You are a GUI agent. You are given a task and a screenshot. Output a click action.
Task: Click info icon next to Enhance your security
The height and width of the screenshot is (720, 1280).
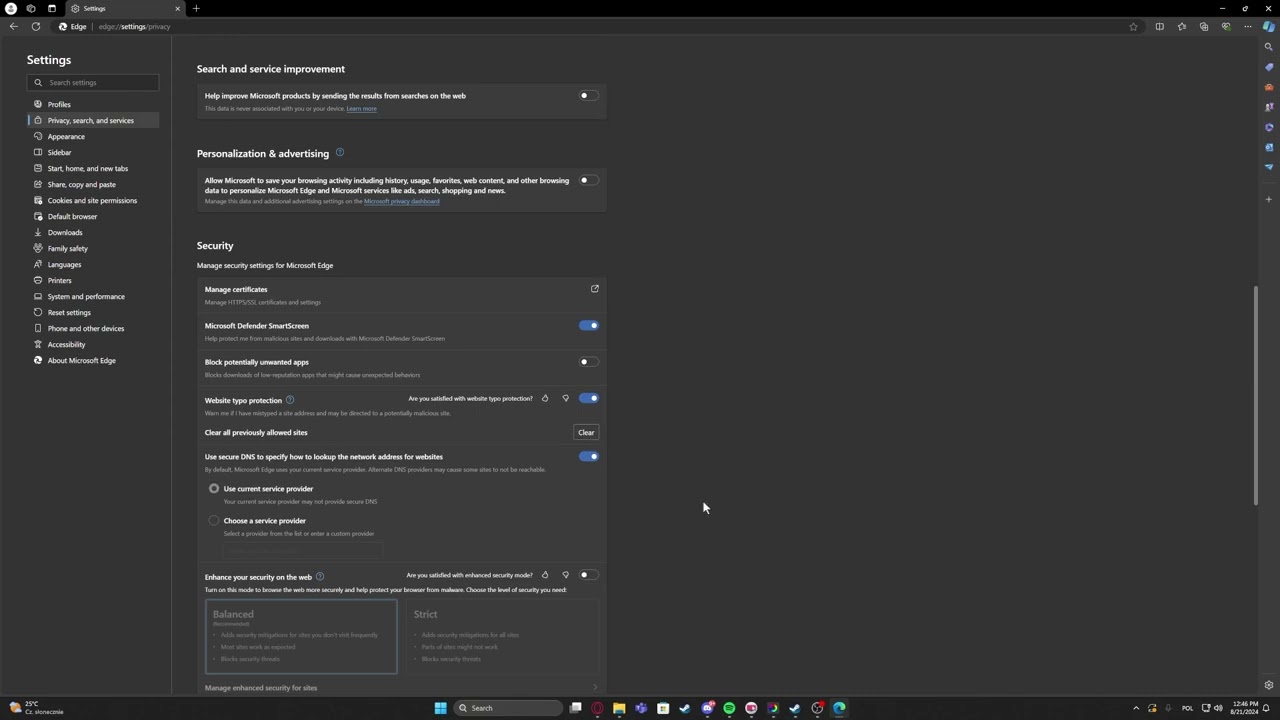(320, 577)
